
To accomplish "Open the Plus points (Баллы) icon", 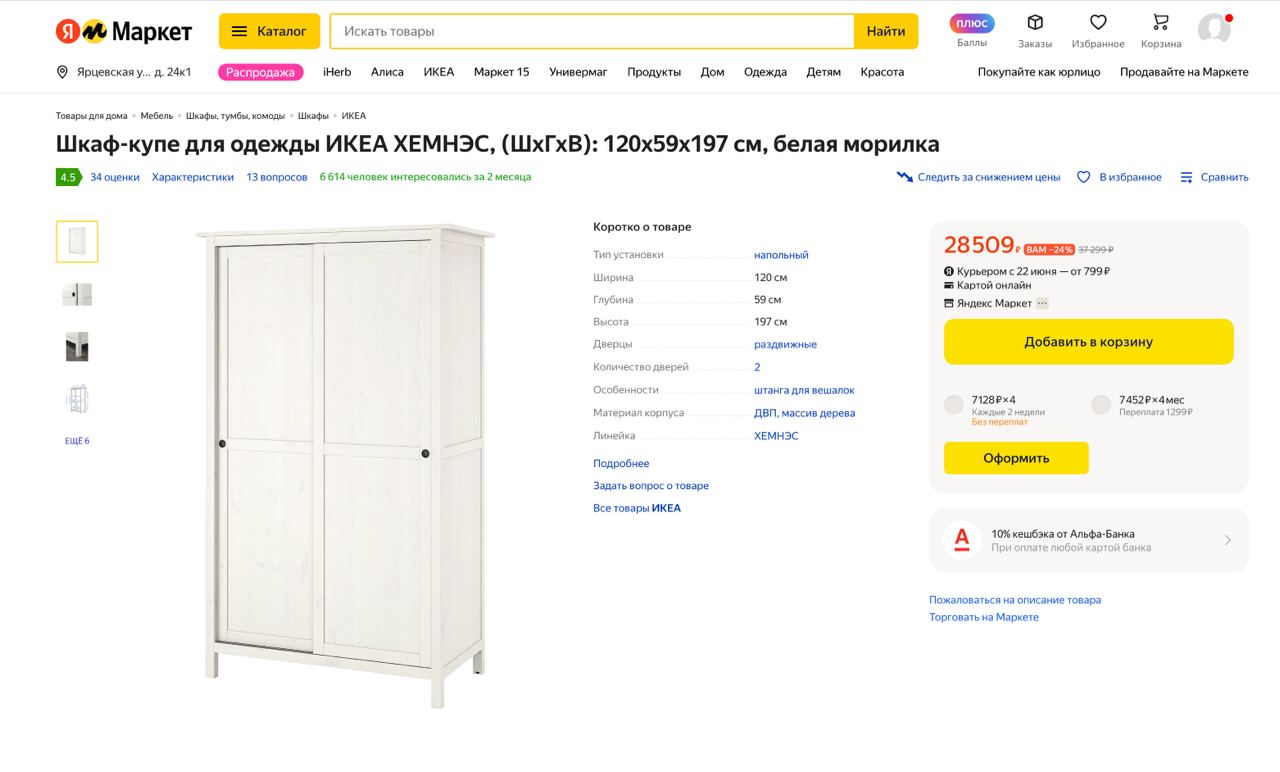I will point(971,23).
